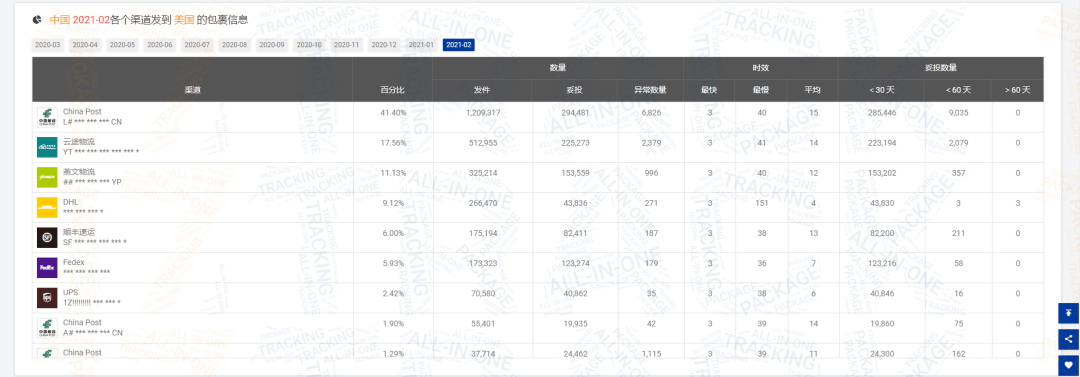This screenshot has width=1080, height=377.
Task: Click the 41.40% percentage cell
Action: click(x=393, y=112)
